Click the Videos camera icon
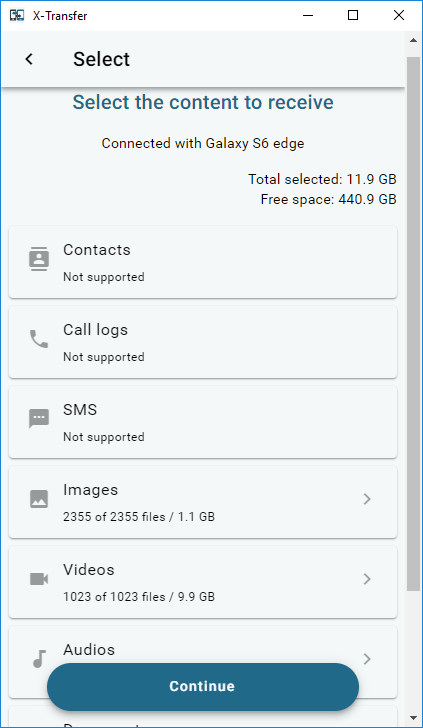The width and height of the screenshot is (423, 728). (x=39, y=579)
